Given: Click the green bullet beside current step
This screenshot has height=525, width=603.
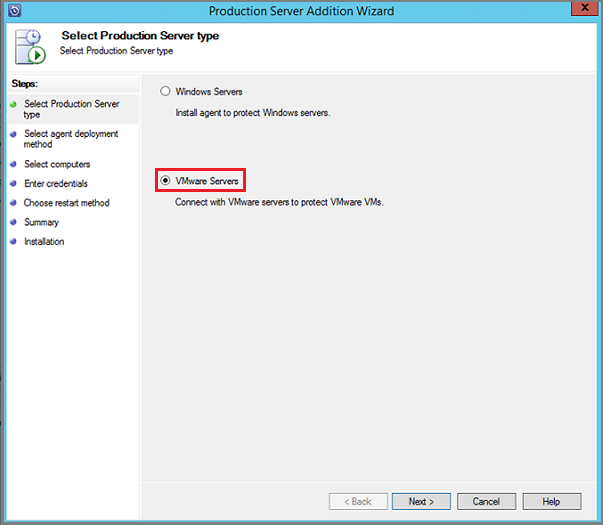Looking at the screenshot, I should pos(13,104).
